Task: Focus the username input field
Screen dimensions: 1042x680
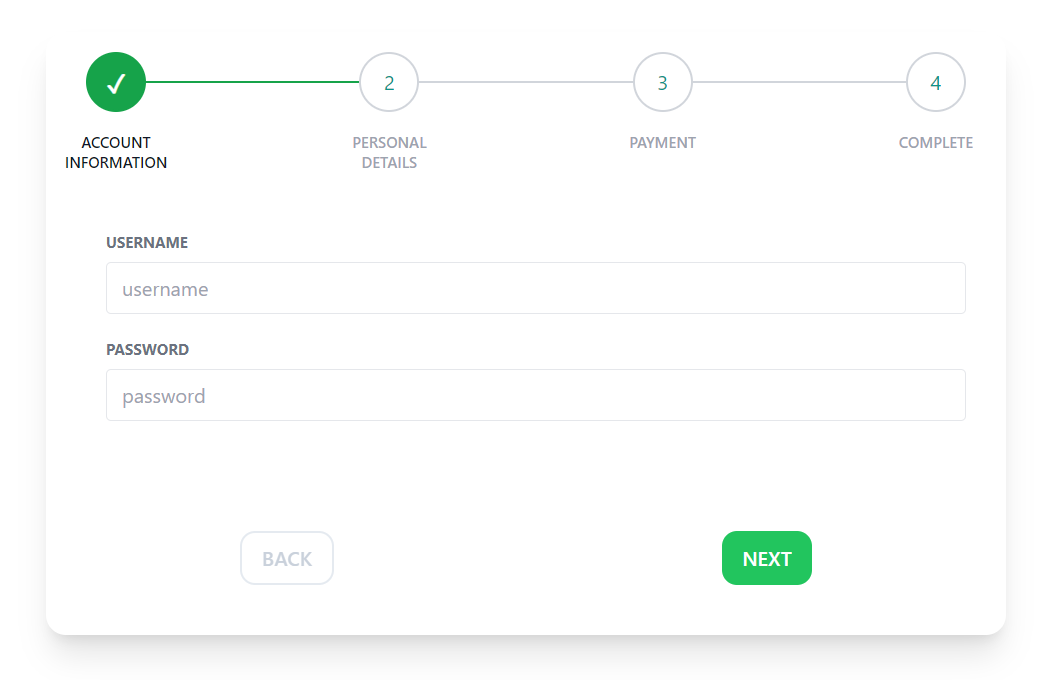Action: click(536, 288)
